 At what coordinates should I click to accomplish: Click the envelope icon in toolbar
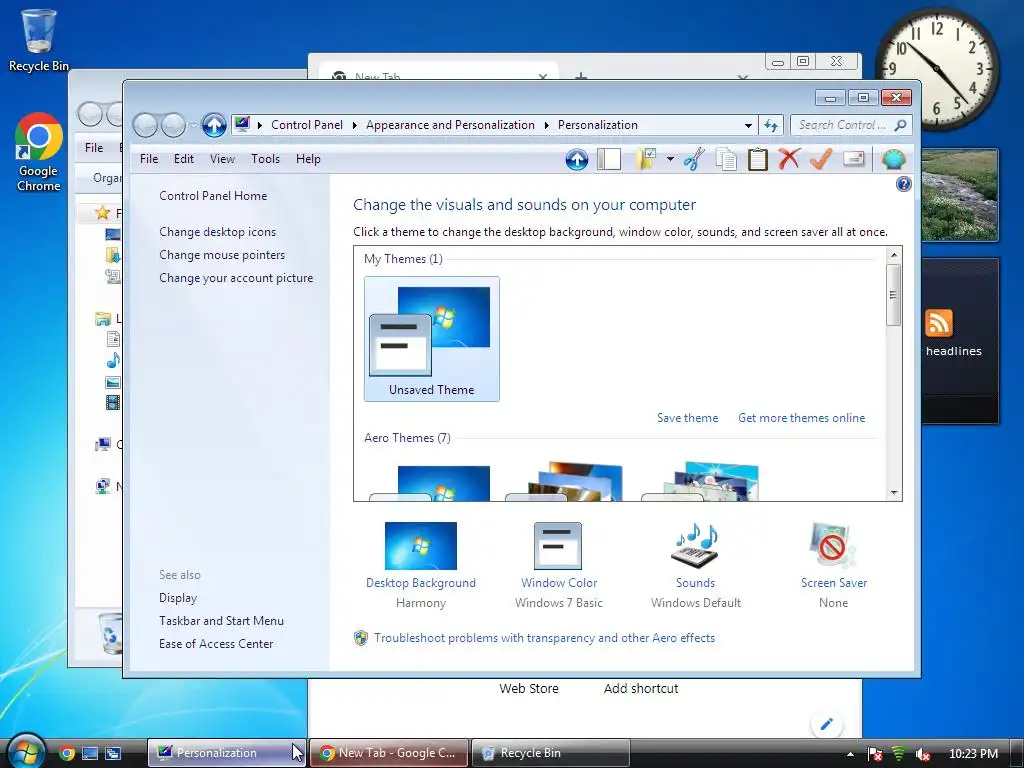coord(854,159)
